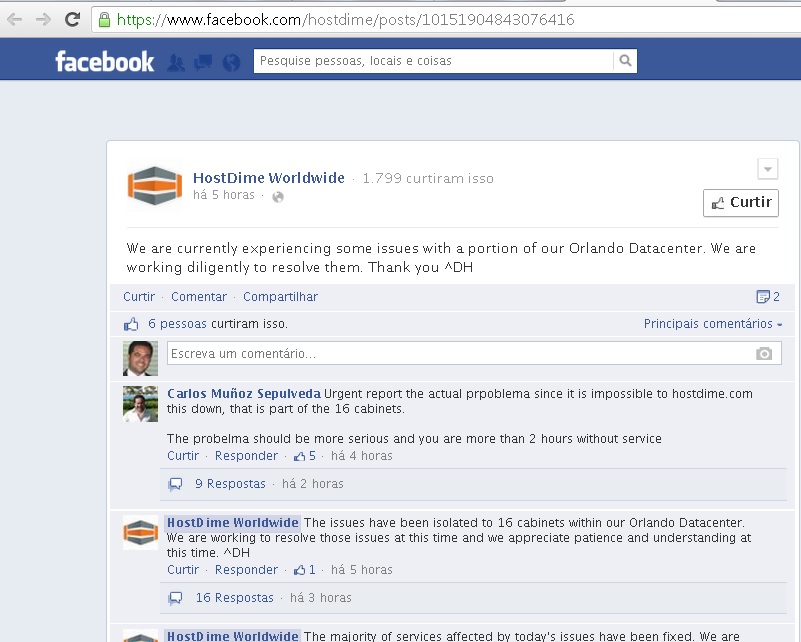Open post options dropdown arrow
The height and width of the screenshot is (642, 801).
point(767,168)
